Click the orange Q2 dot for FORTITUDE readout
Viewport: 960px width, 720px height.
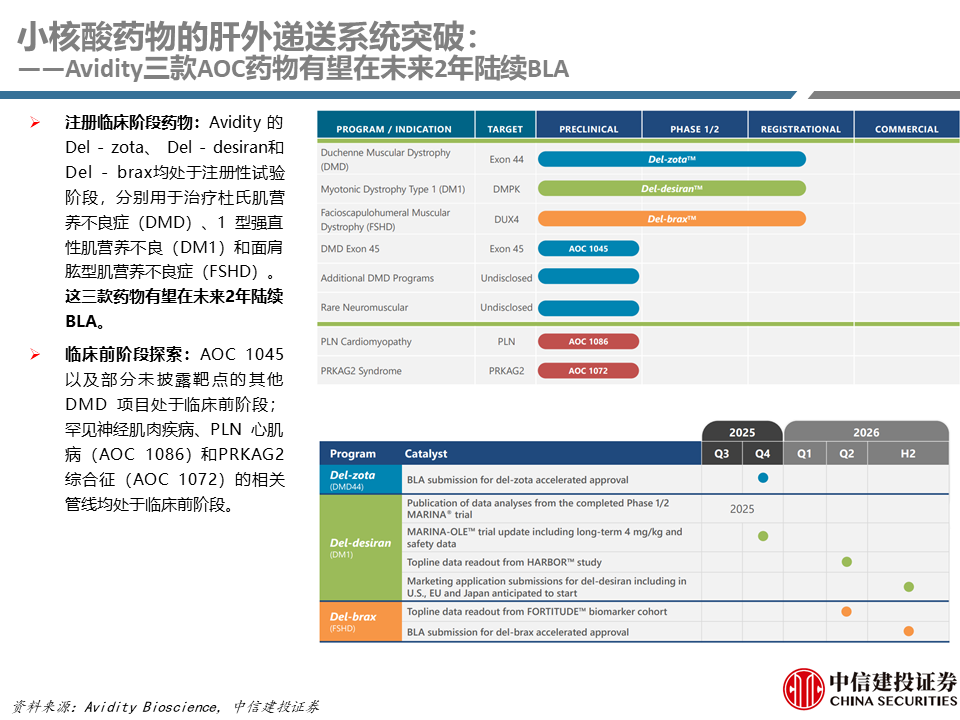[847, 611]
